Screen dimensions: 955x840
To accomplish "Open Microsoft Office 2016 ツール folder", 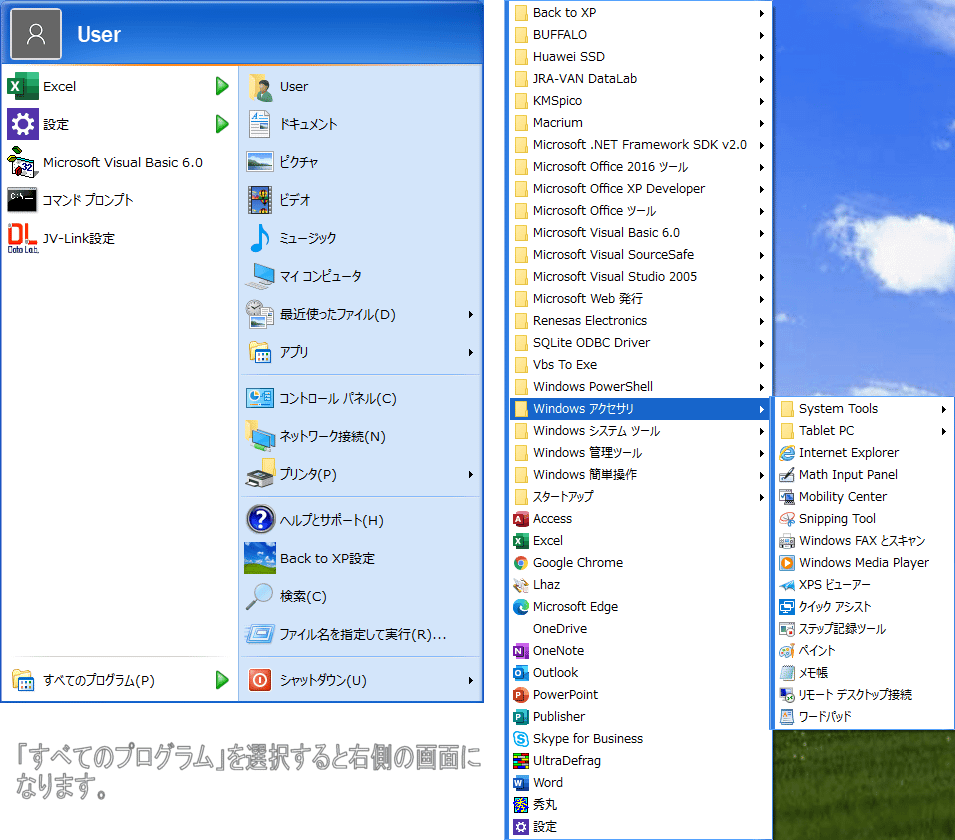I will [x=640, y=167].
